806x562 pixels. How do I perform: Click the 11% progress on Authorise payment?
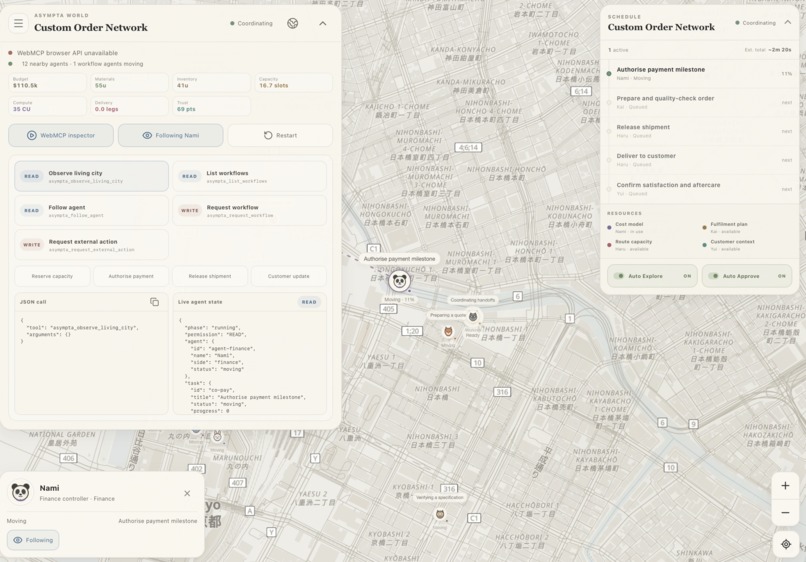coord(786,74)
